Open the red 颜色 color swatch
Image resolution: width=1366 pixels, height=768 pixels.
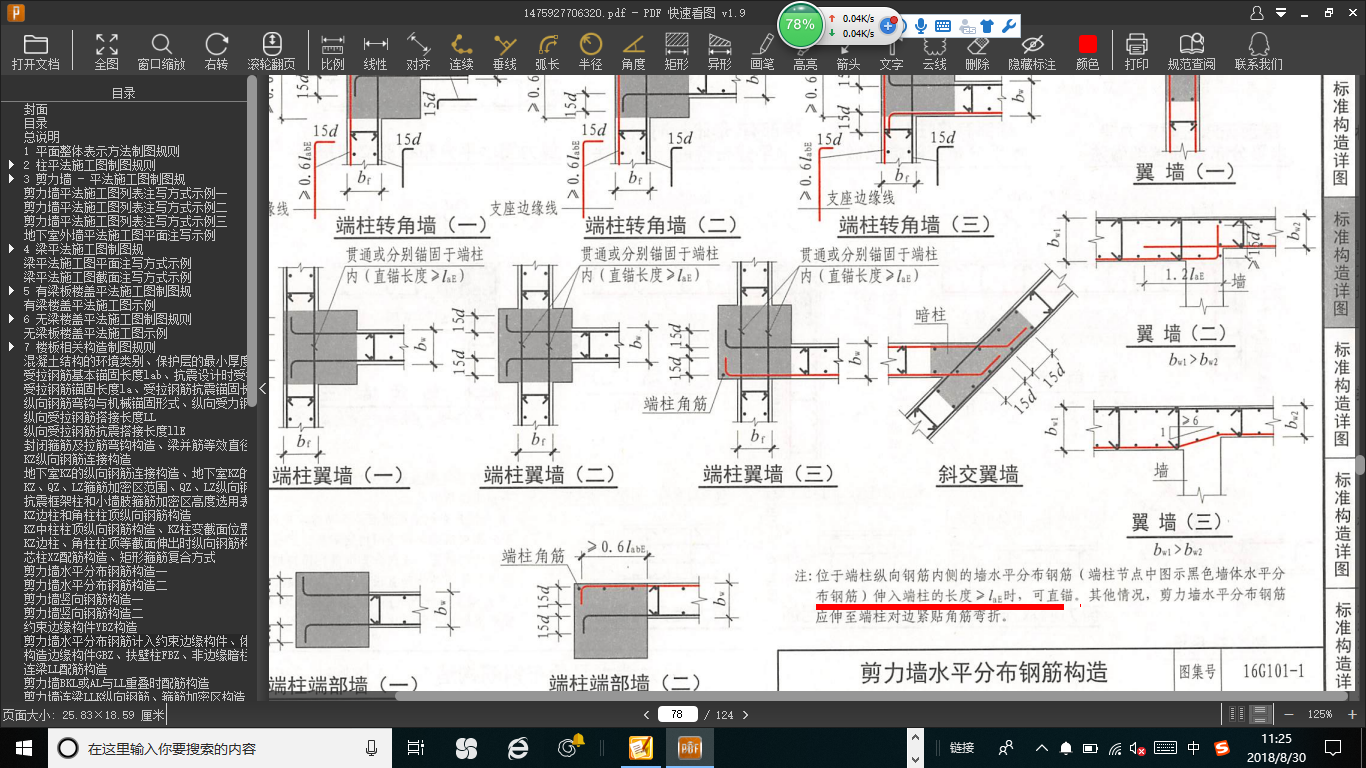coord(1087,45)
